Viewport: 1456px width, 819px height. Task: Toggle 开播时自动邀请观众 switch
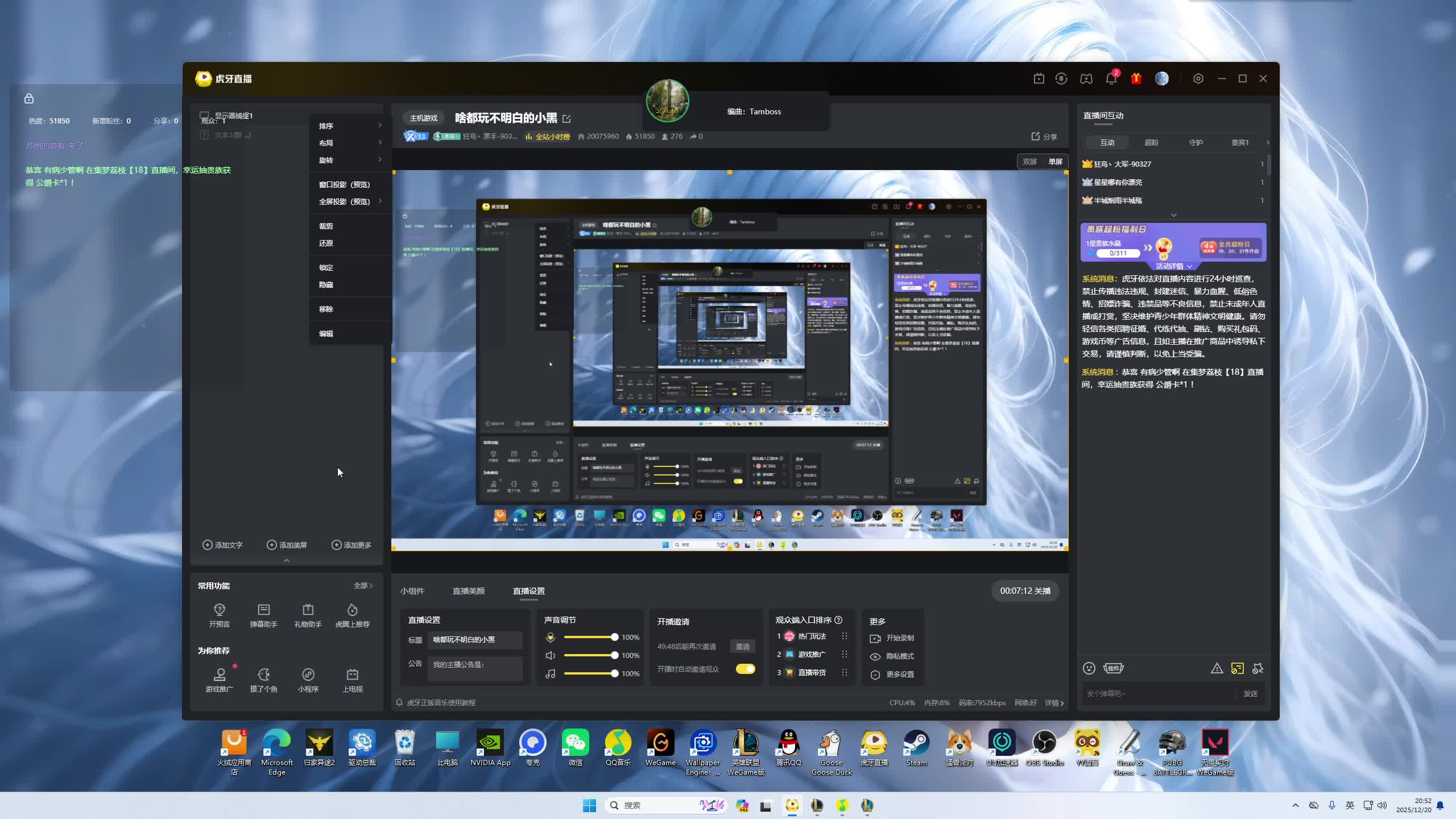pos(745,669)
